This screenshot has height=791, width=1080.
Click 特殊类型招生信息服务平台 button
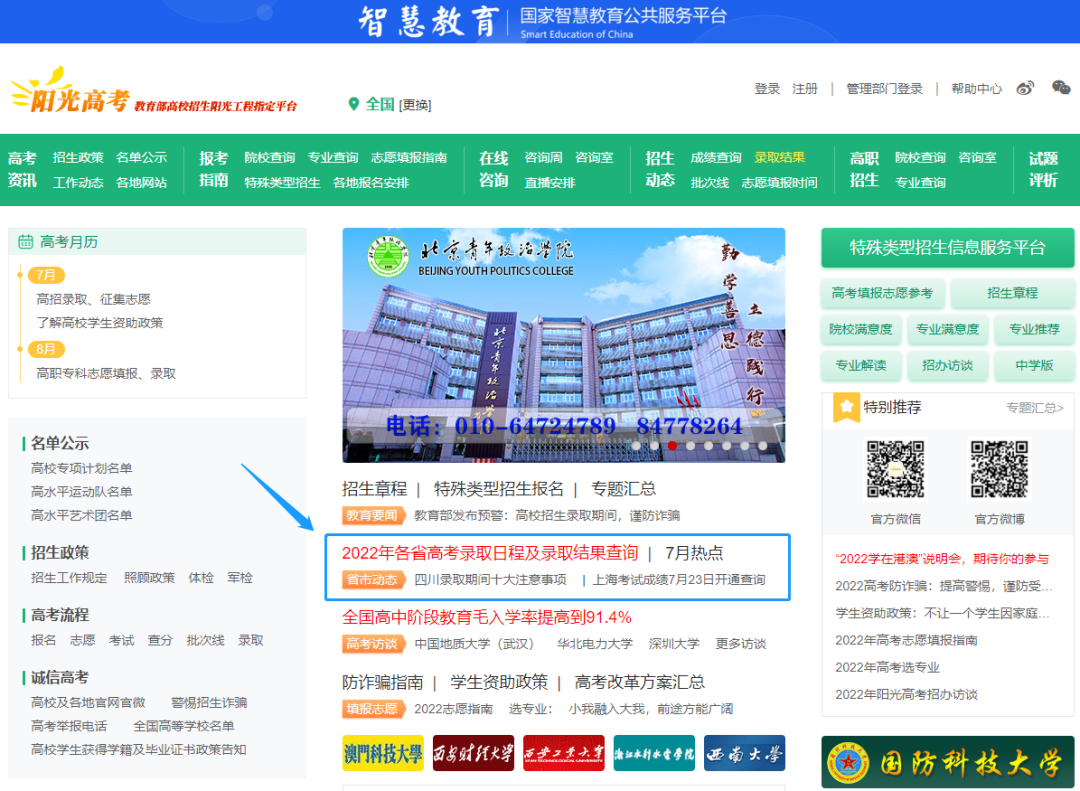[x=947, y=248]
